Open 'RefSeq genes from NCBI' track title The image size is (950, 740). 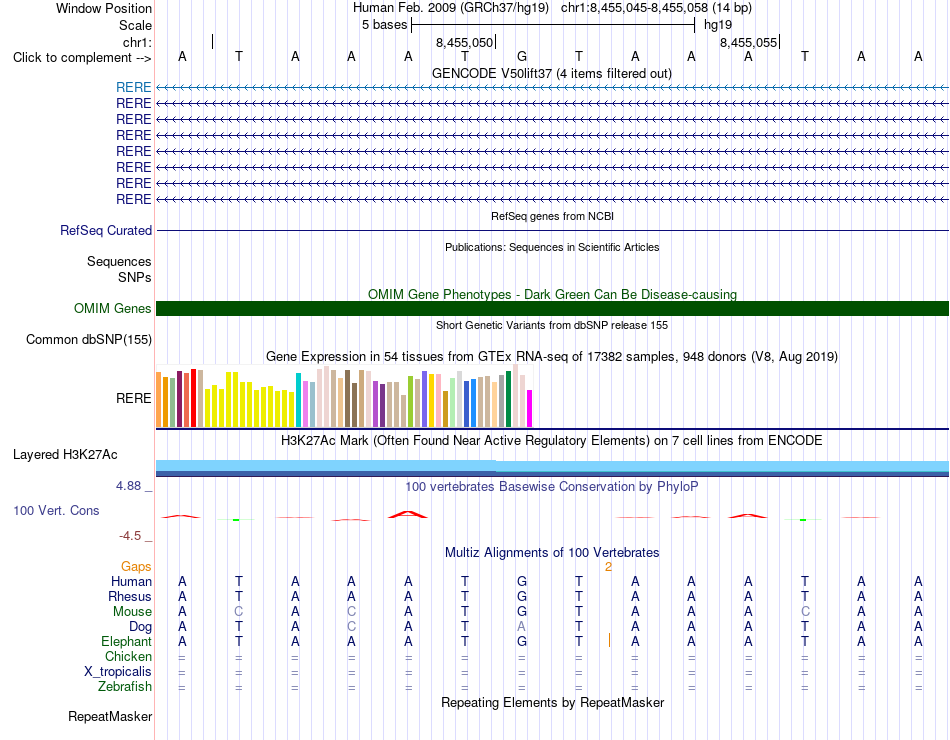click(x=552, y=216)
